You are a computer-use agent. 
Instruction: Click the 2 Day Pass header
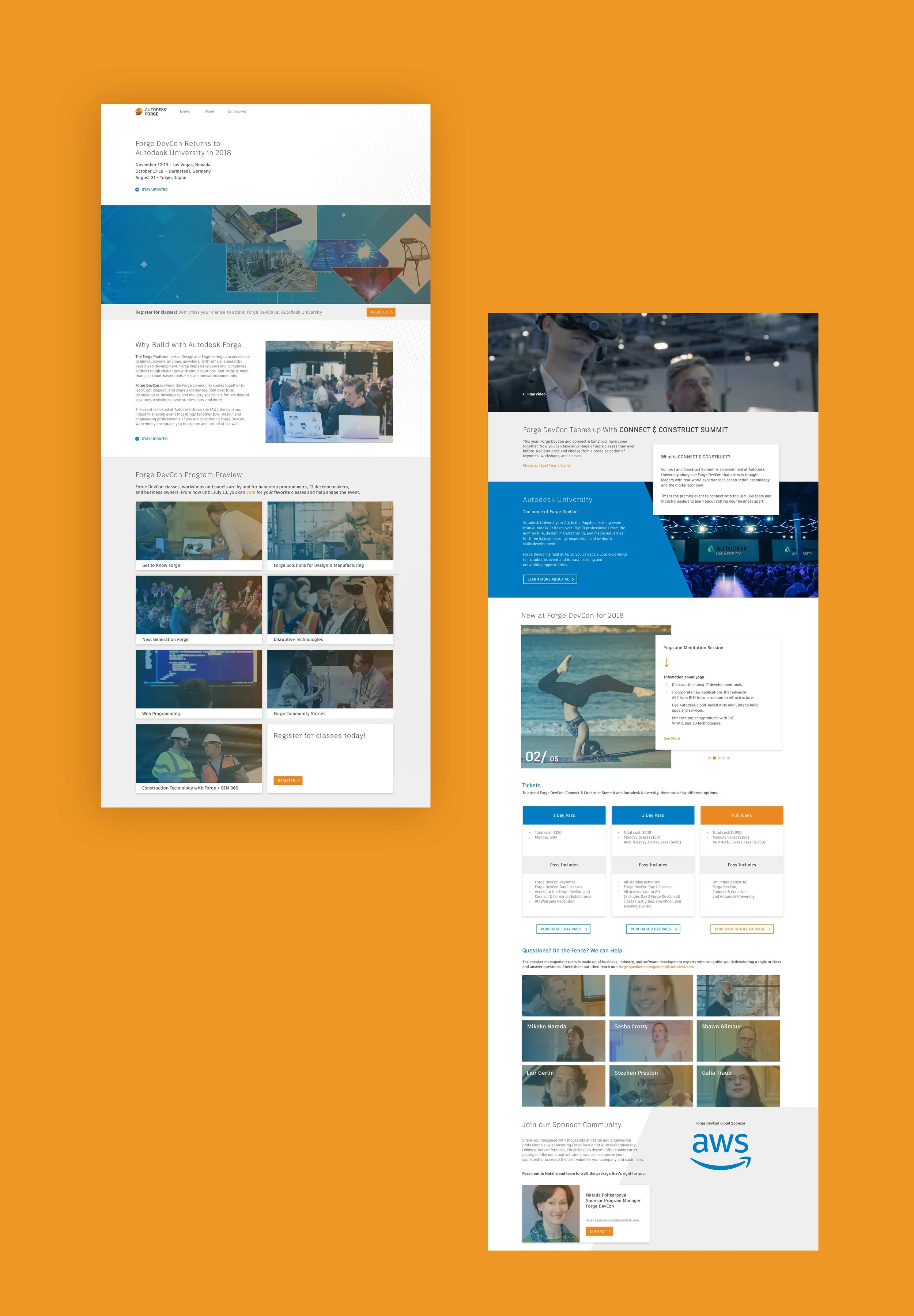click(653, 816)
